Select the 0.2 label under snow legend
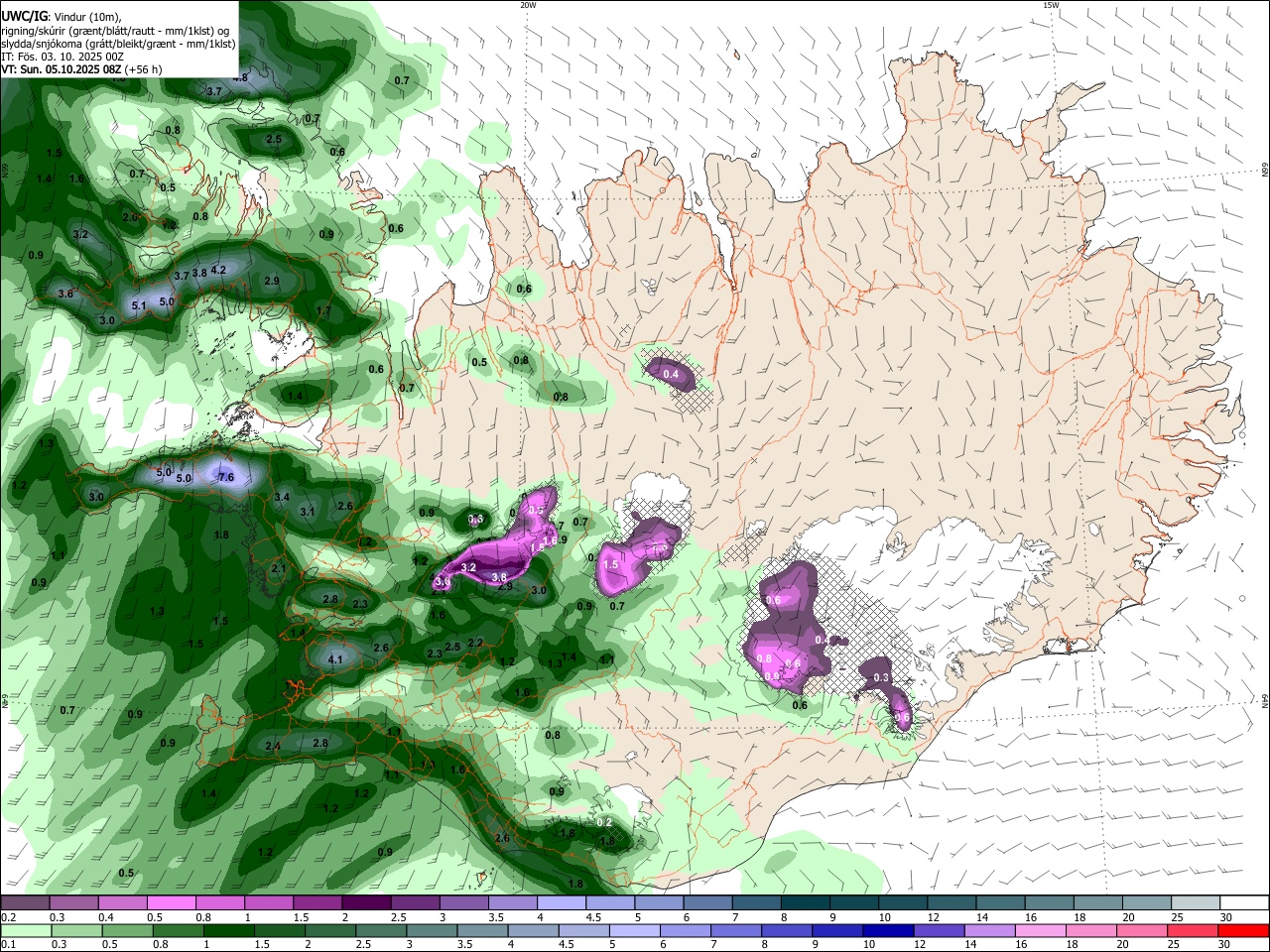The height and width of the screenshot is (952, 1270). [x=9, y=917]
